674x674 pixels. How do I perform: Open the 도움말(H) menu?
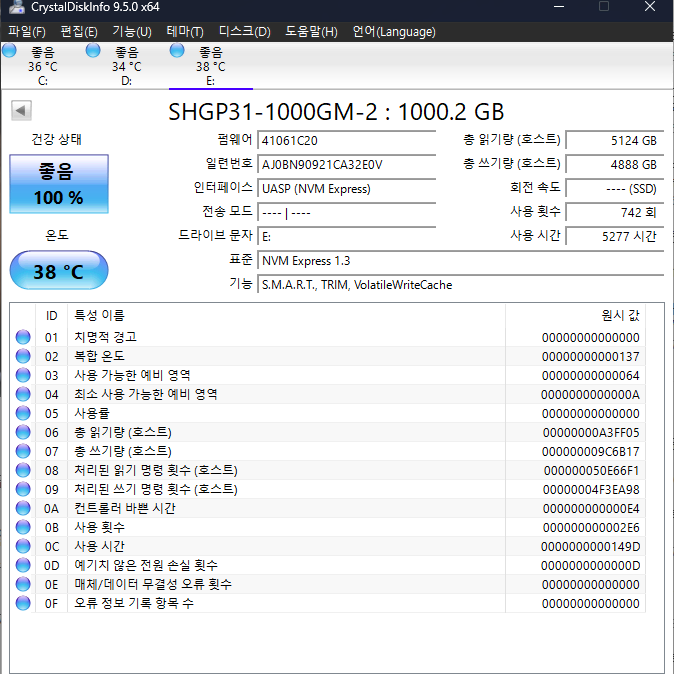(x=311, y=32)
